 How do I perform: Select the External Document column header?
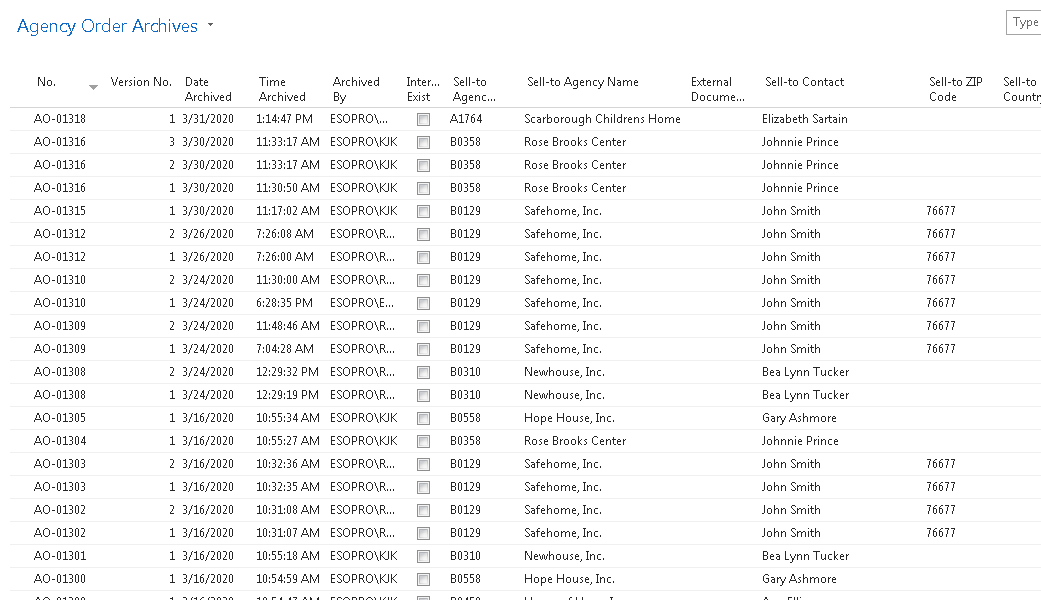[717, 89]
